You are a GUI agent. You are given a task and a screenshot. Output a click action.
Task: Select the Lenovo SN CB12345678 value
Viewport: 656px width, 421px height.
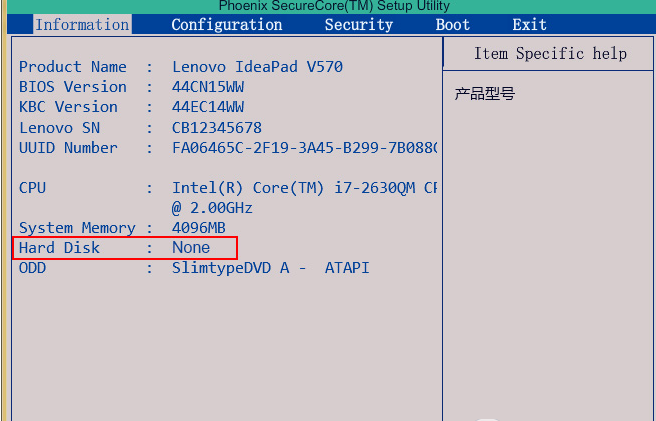217,128
